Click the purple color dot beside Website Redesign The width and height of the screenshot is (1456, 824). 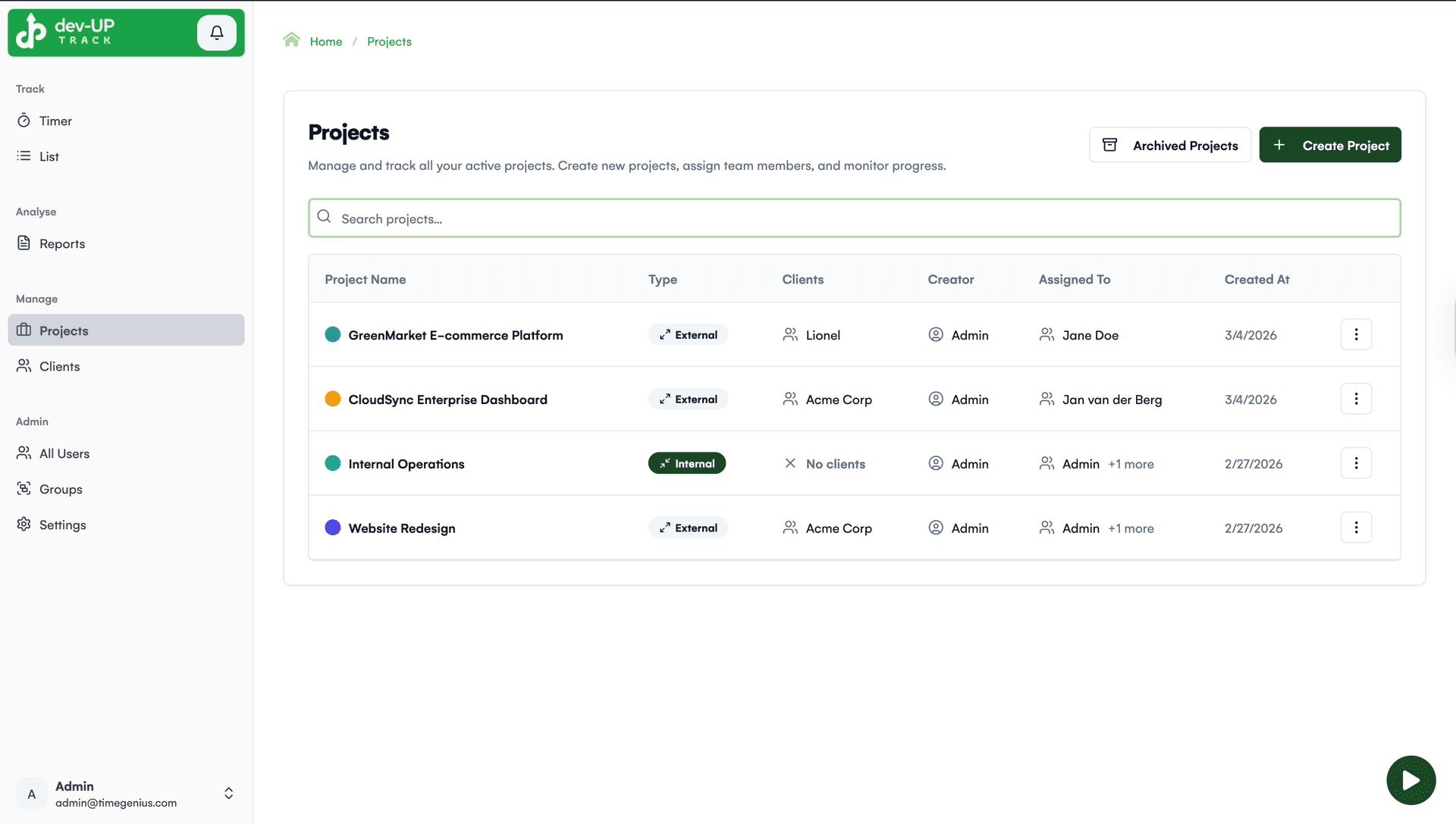click(x=332, y=528)
